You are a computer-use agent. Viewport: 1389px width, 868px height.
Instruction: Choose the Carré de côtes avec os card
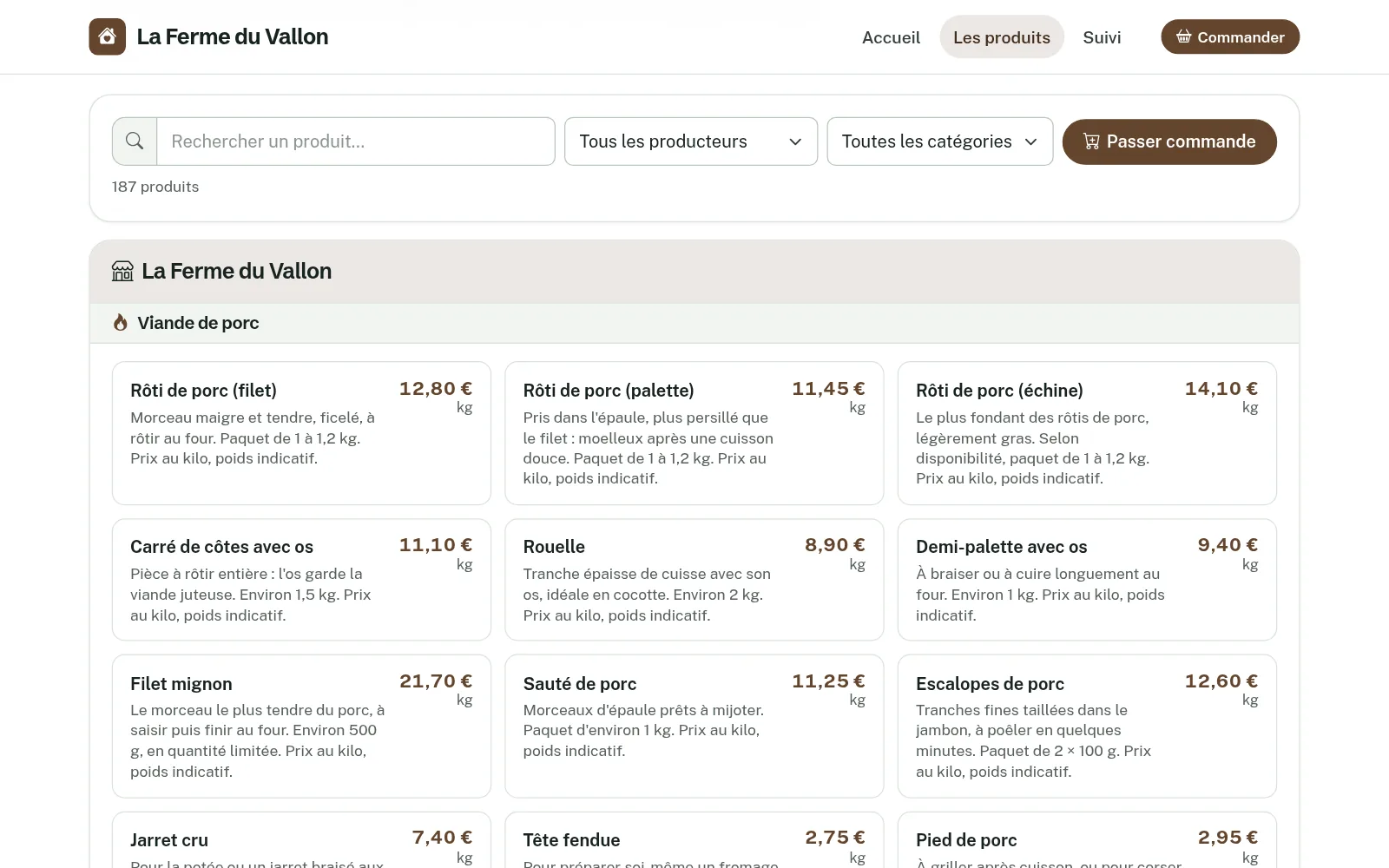[x=301, y=580]
